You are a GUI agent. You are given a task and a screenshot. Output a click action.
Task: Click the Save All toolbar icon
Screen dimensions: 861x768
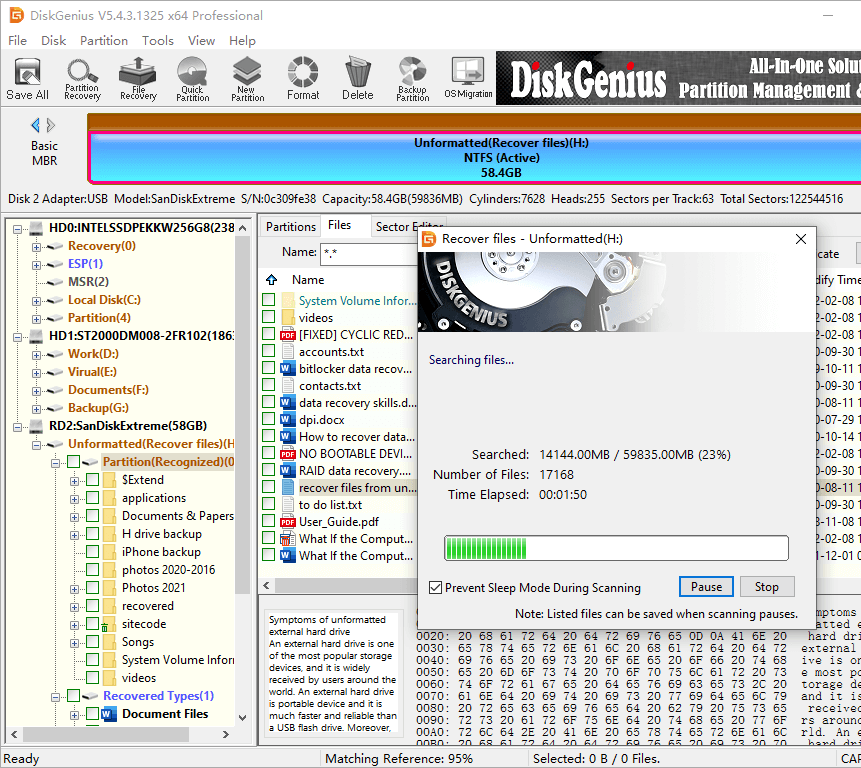click(x=27, y=78)
